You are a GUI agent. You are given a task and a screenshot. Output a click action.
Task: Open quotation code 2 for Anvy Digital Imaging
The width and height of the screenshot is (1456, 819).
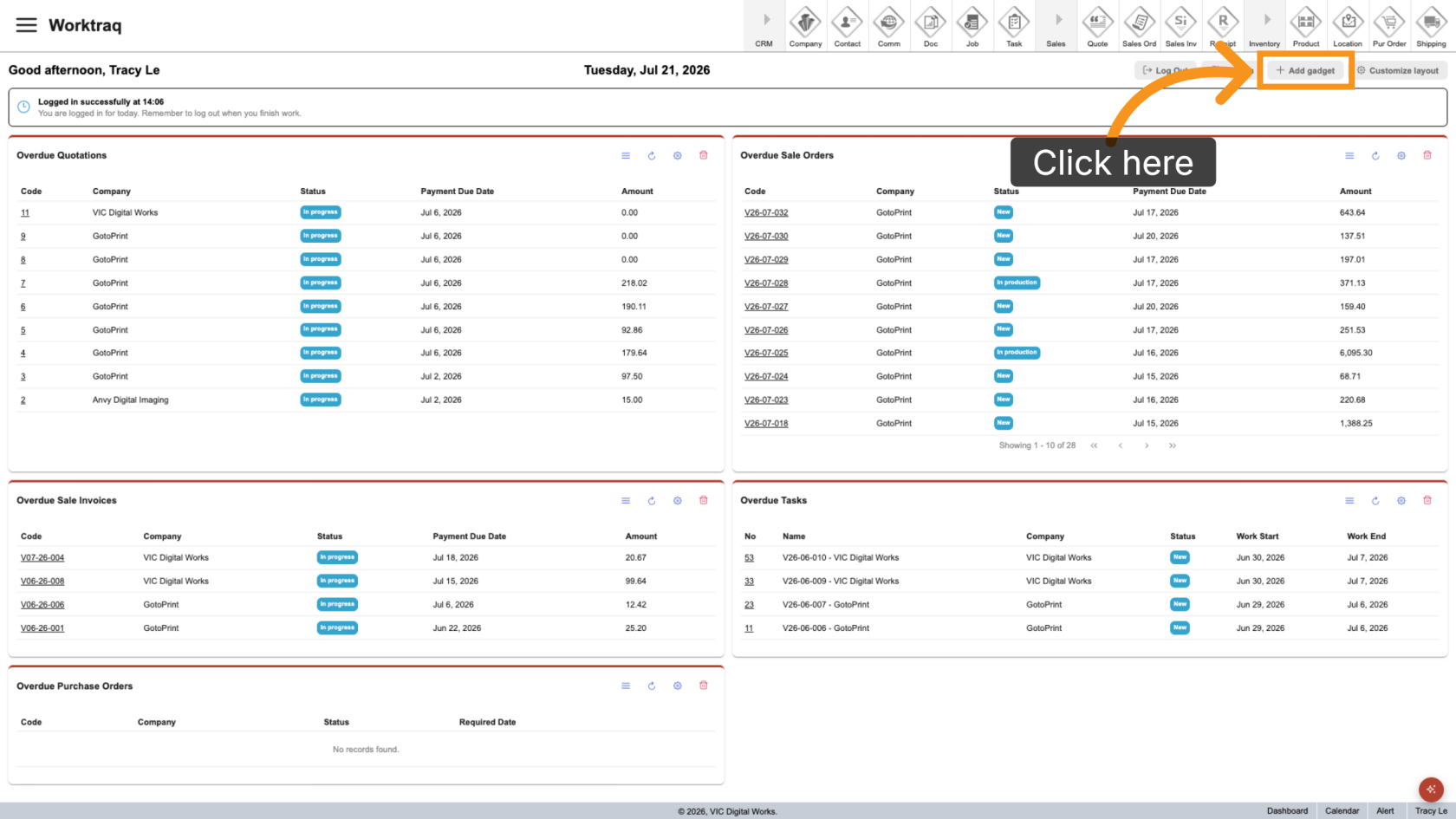click(23, 400)
